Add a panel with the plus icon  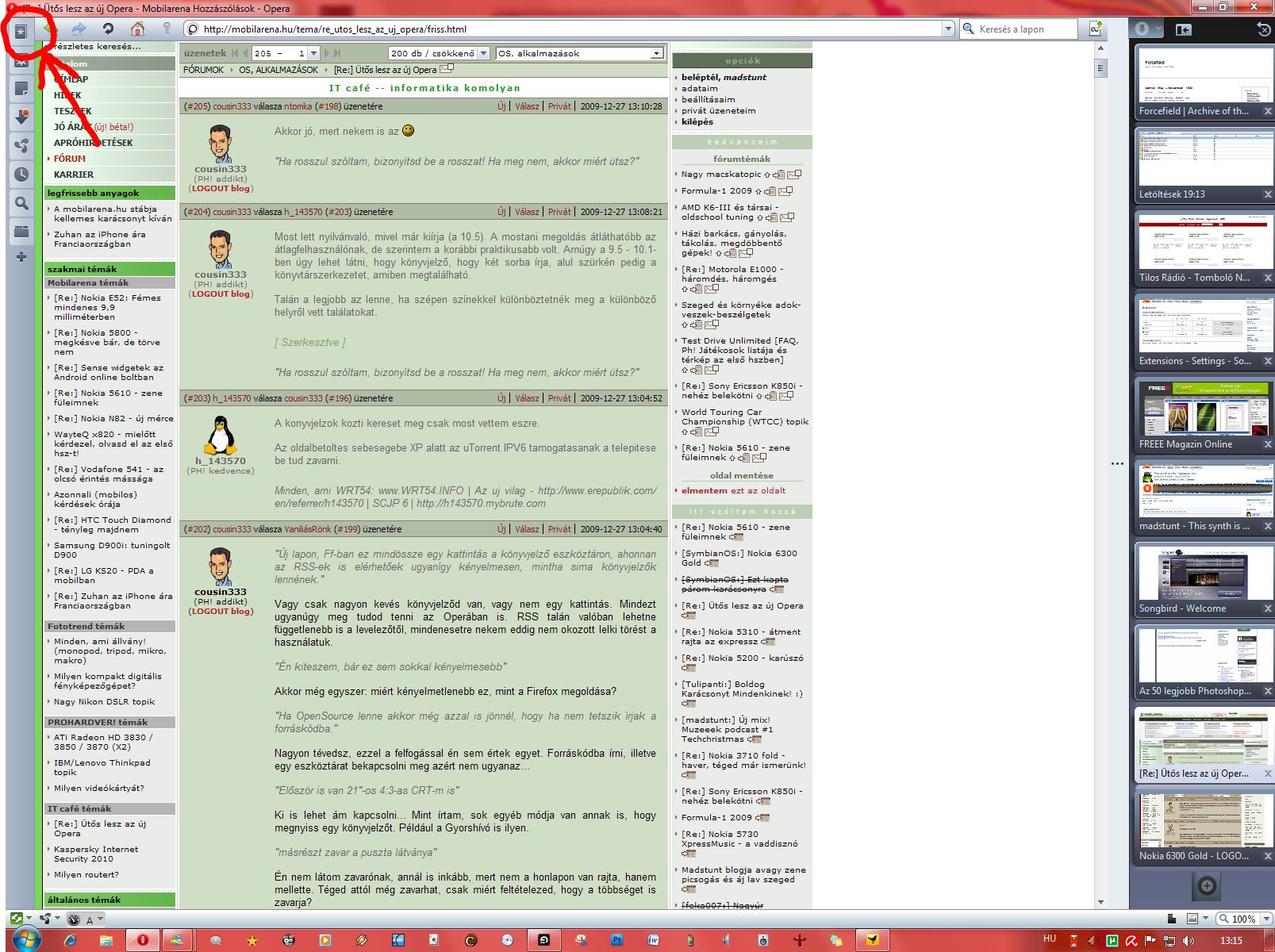pyautogui.click(x=21, y=257)
